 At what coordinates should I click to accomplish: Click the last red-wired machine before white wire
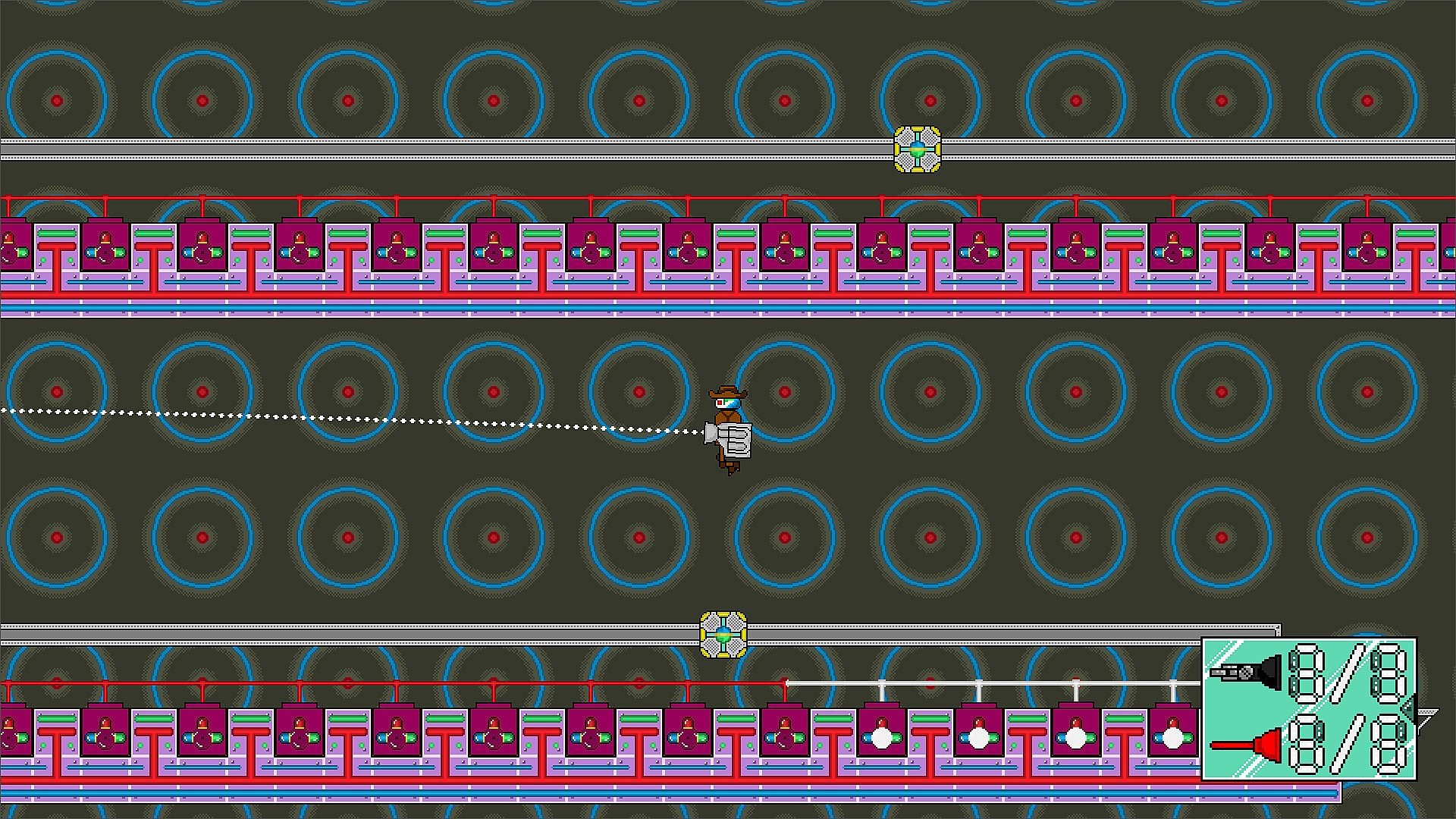[x=784, y=736]
